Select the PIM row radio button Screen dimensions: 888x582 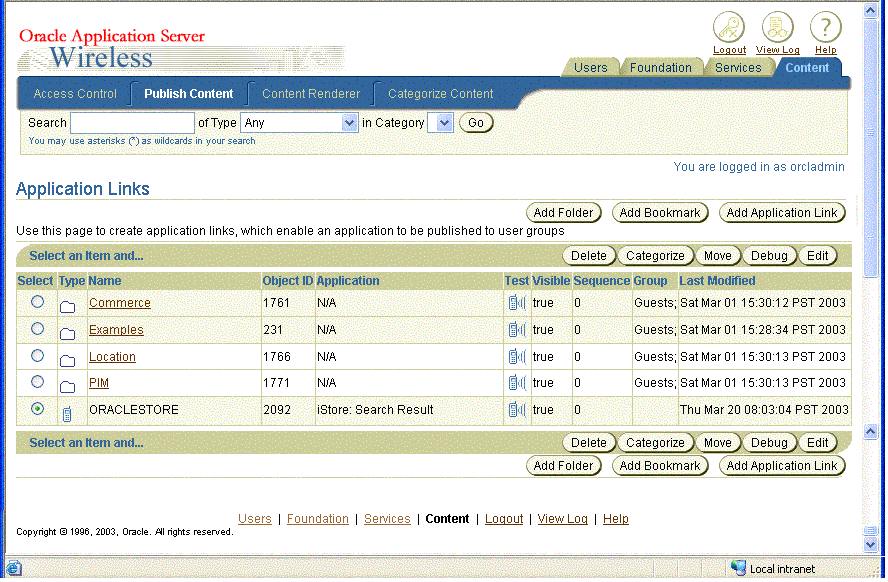37,382
